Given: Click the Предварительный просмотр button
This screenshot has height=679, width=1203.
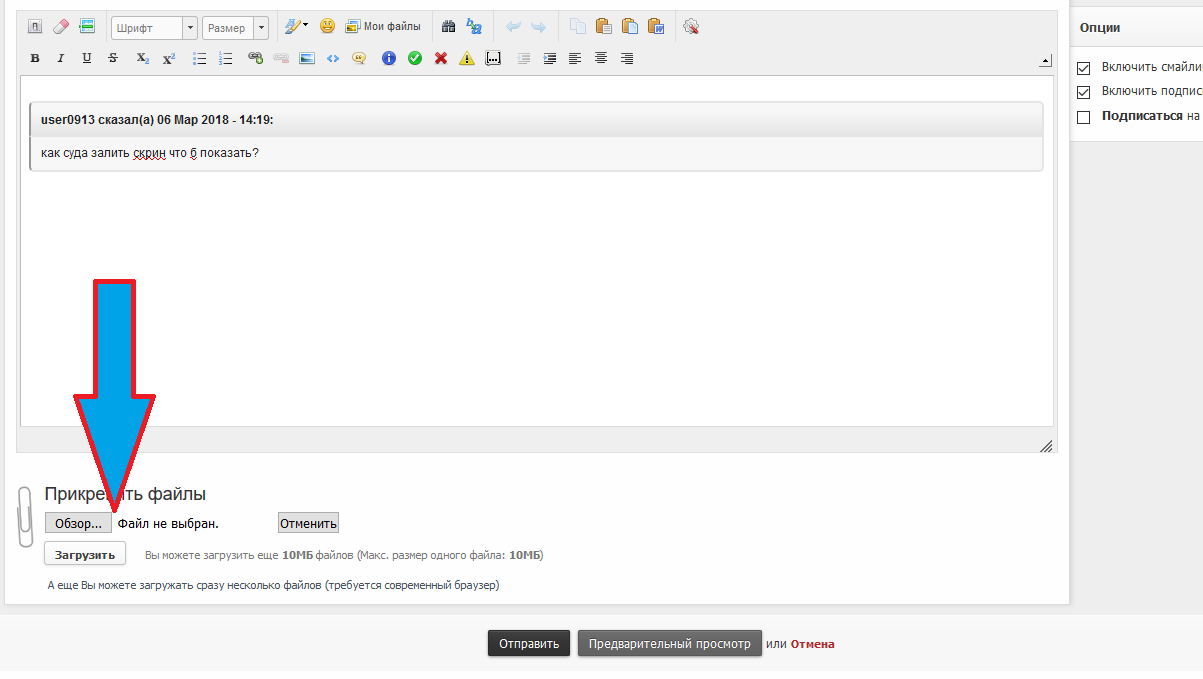Looking at the screenshot, I should point(669,644).
